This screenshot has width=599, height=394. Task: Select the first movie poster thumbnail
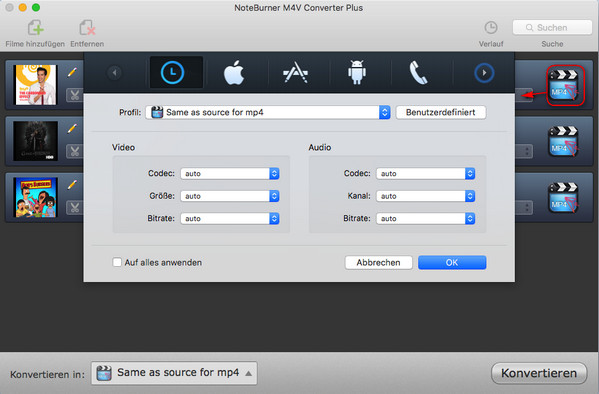coord(35,85)
